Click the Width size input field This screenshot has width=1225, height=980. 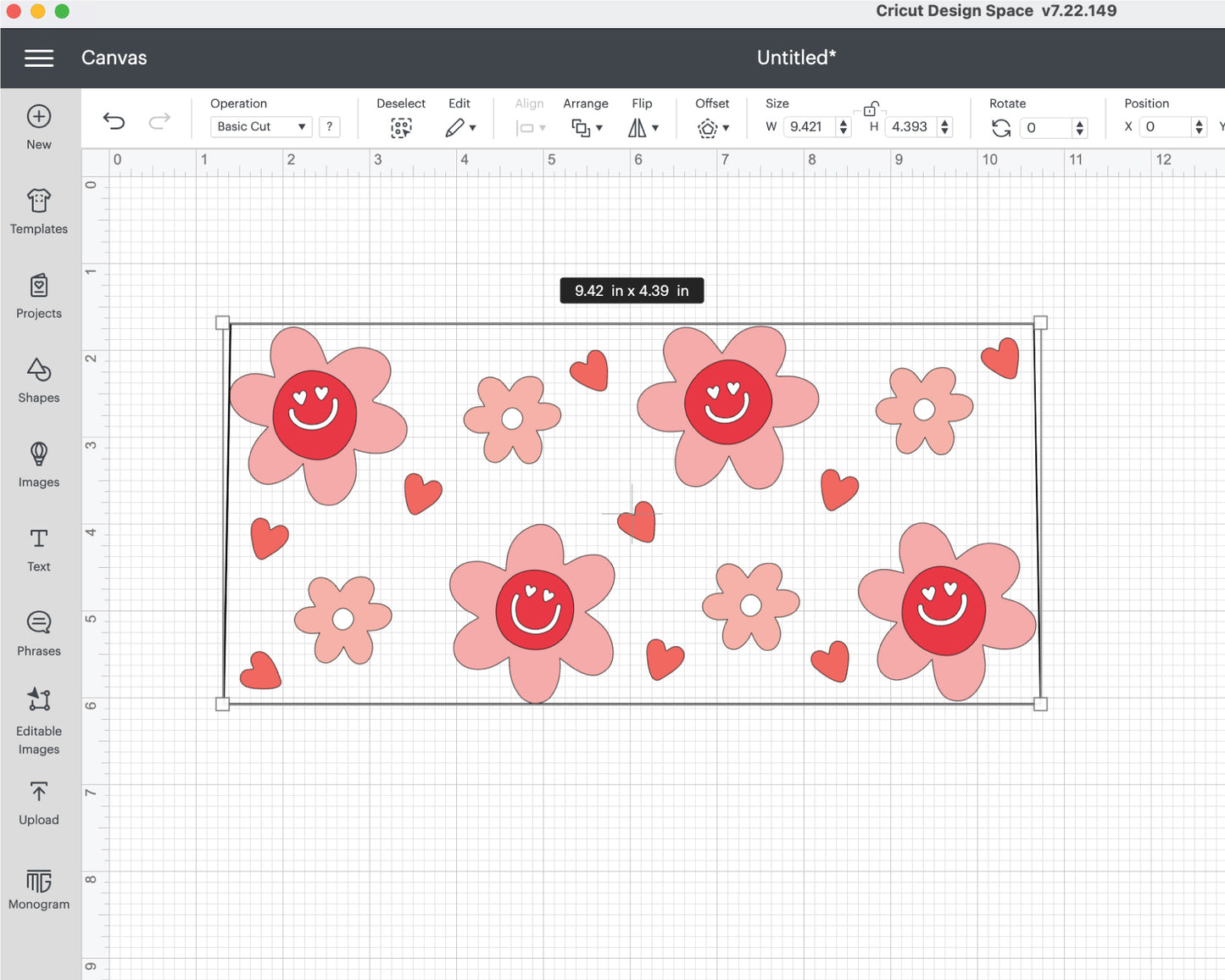pyautogui.click(x=808, y=126)
